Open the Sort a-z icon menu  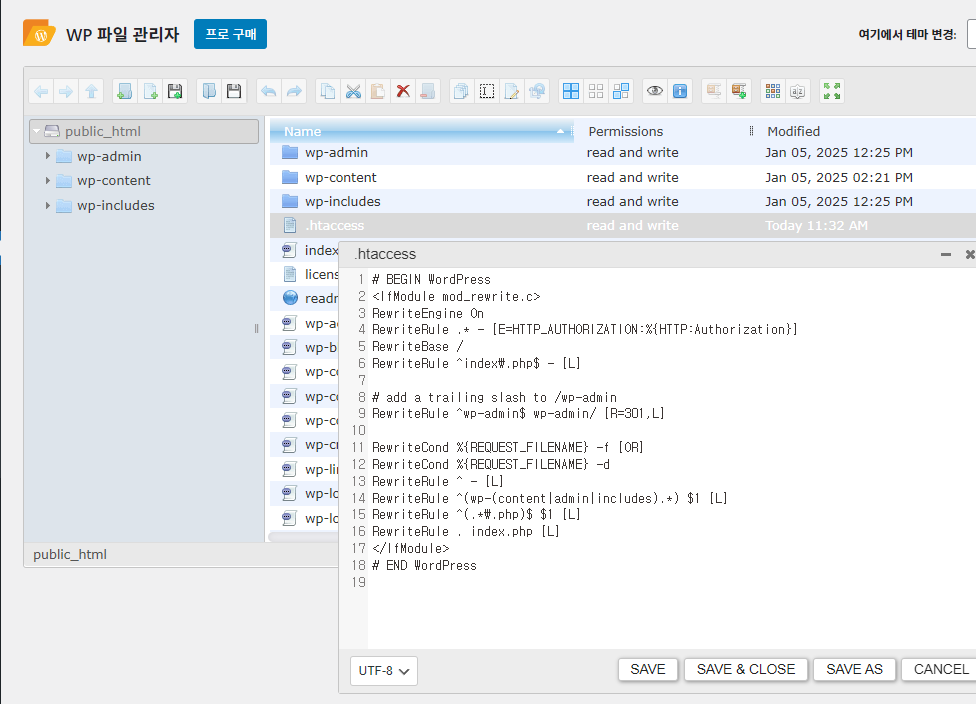pos(798,92)
